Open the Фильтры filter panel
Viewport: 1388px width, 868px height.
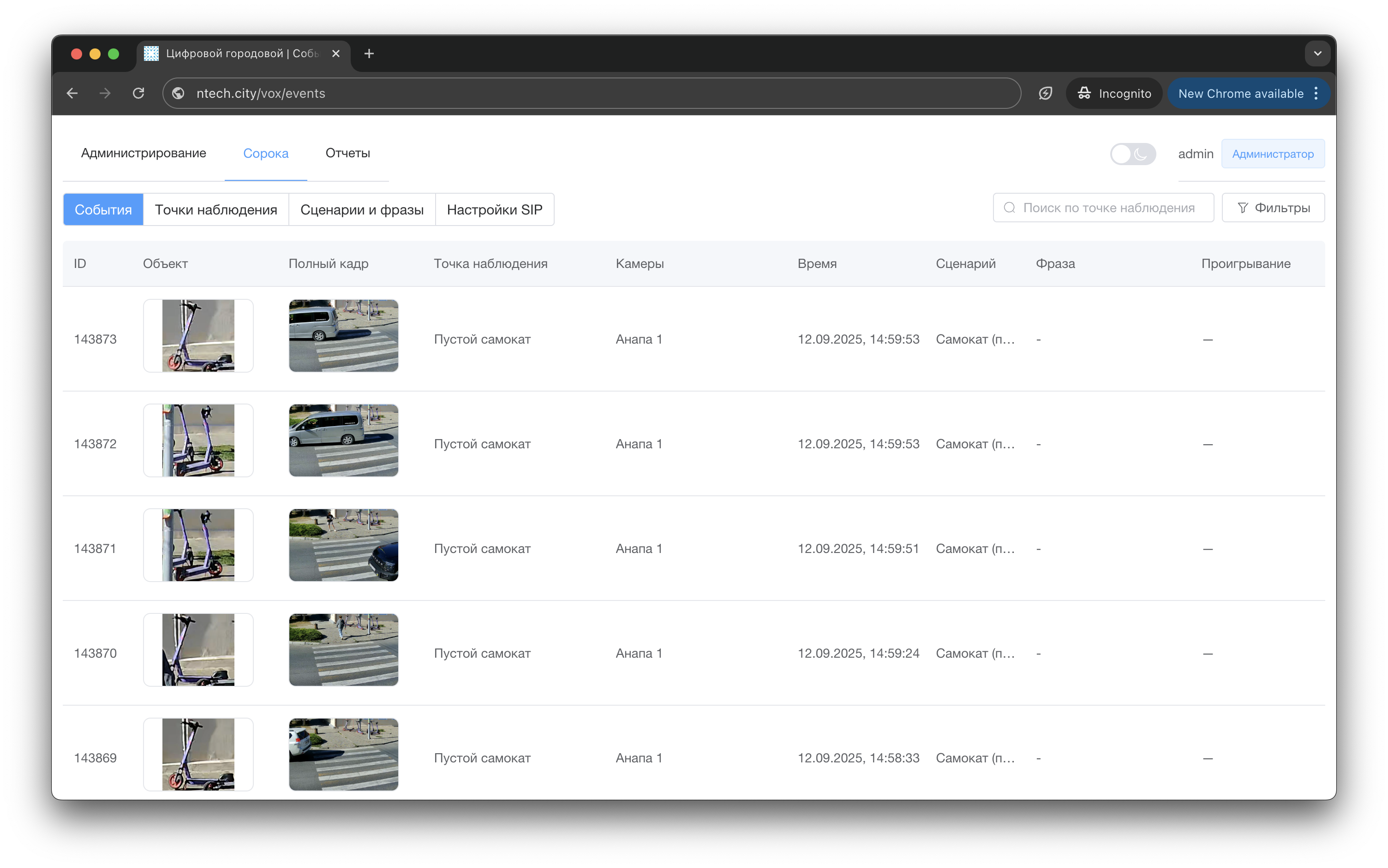click(x=1273, y=208)
